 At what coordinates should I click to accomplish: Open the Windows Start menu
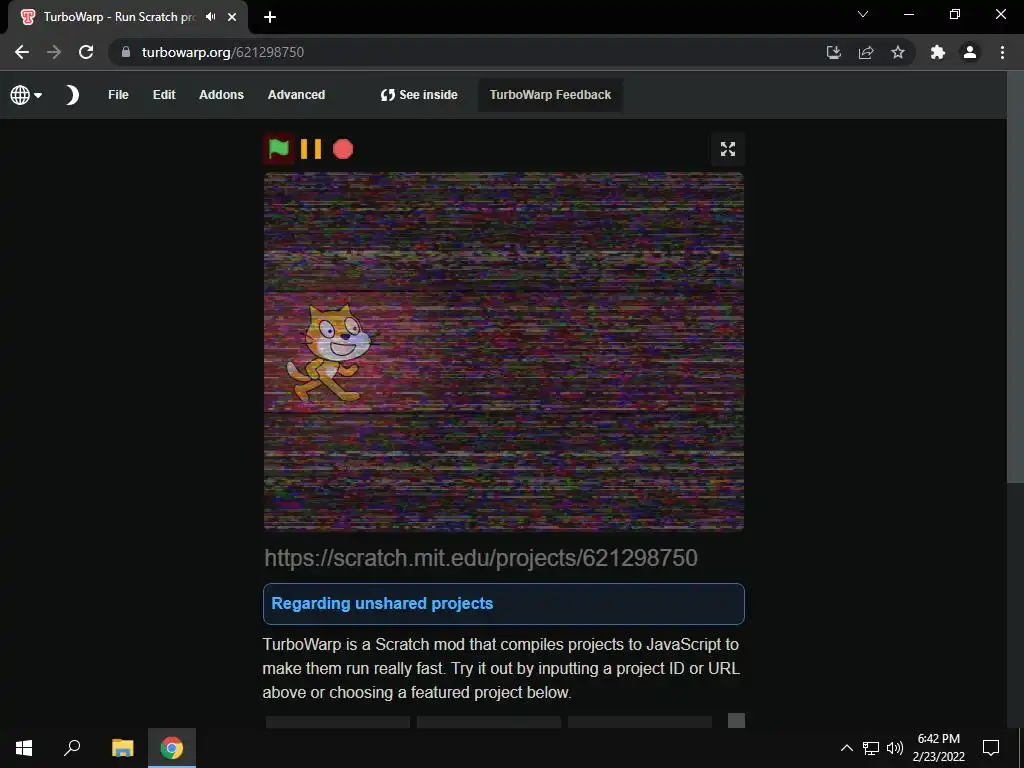24,748
